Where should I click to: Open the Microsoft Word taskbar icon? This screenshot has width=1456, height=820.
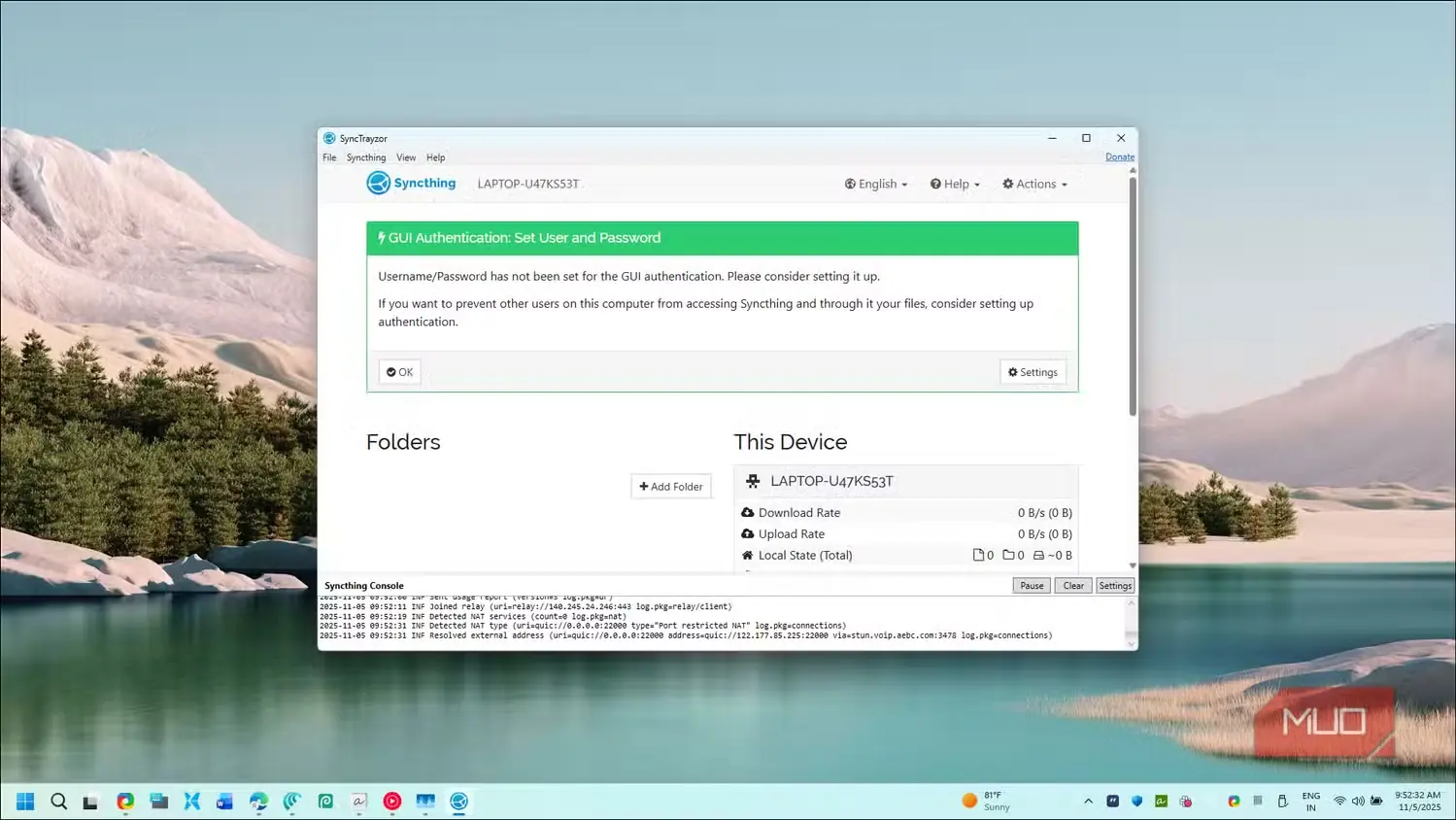(x=225, y=802)
